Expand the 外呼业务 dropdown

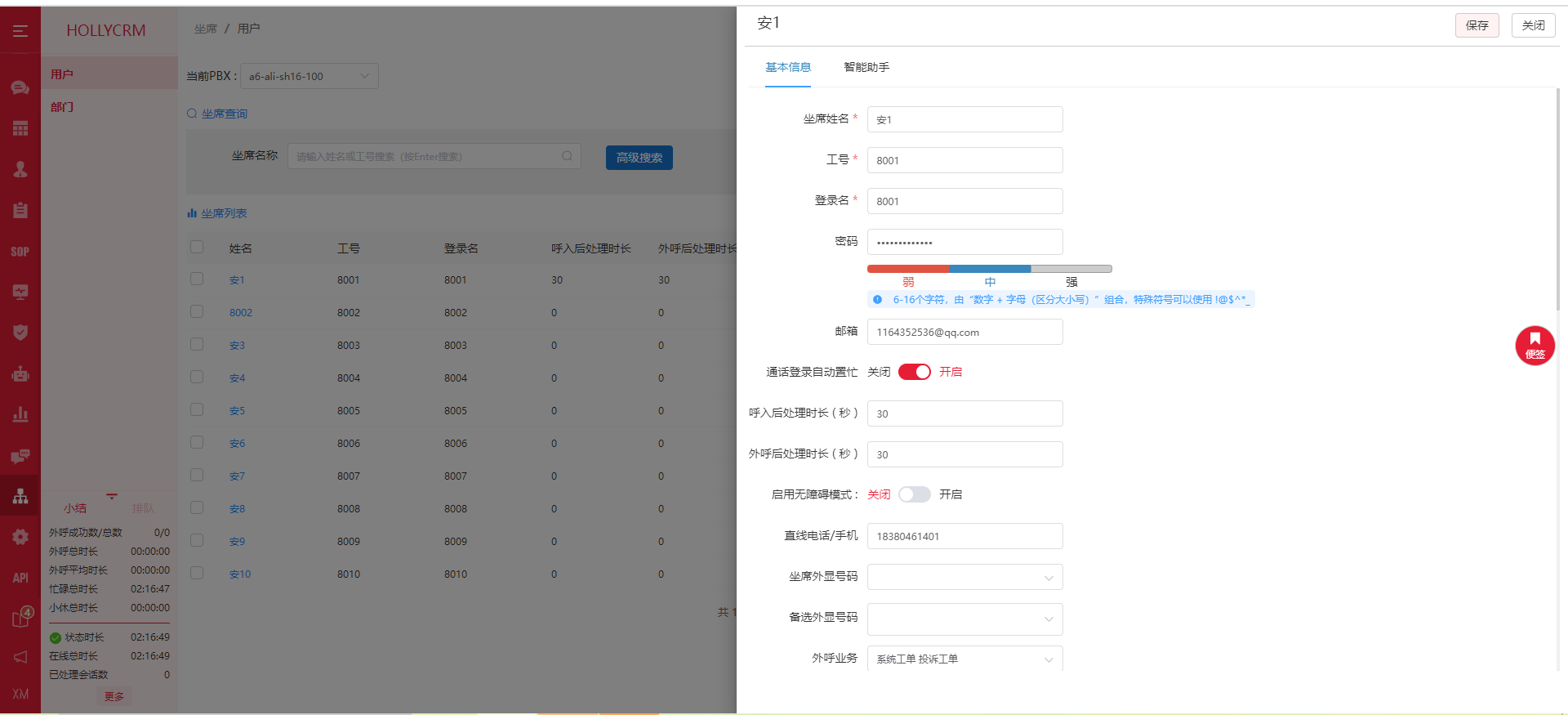tap(964, 659)
